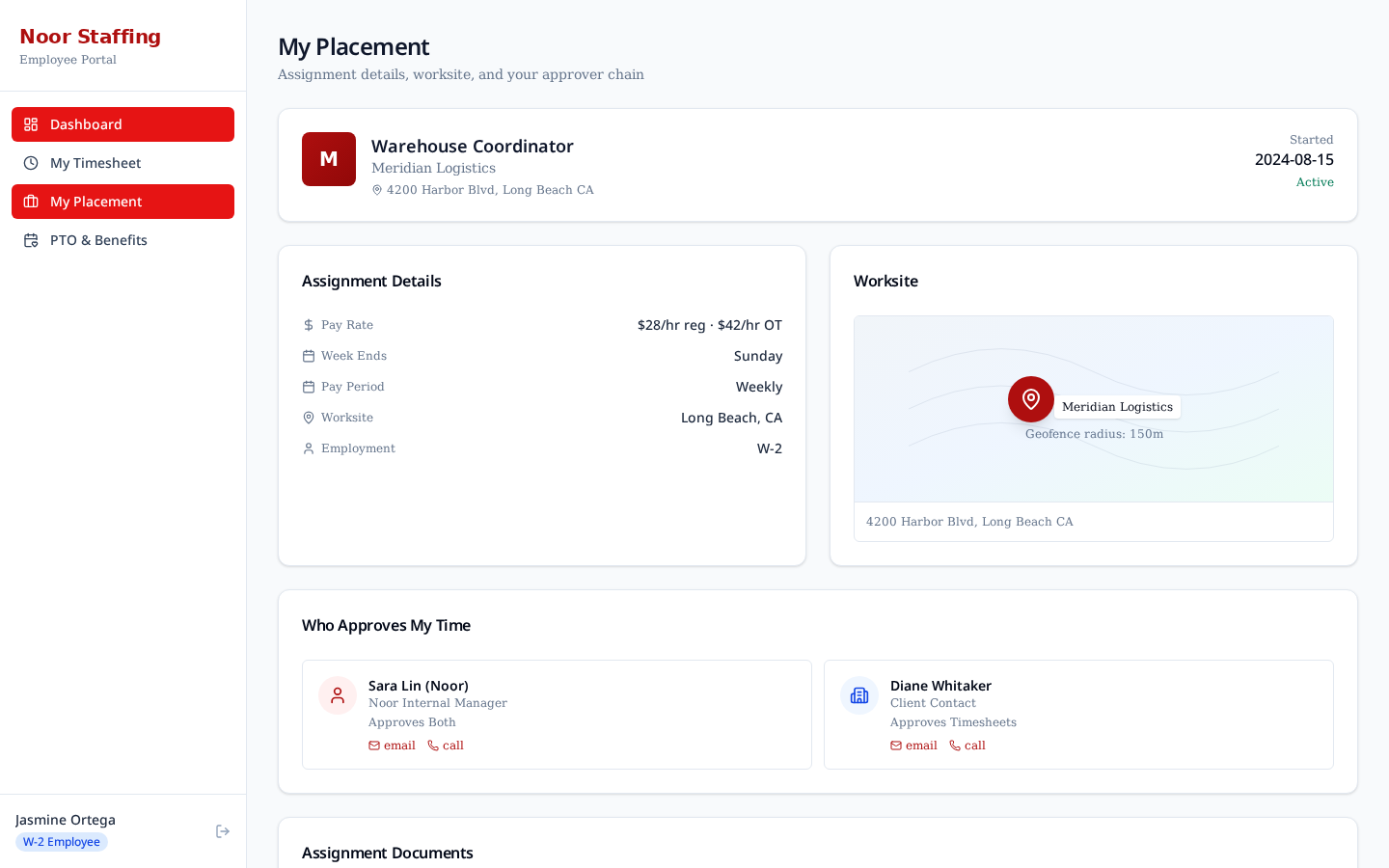Click the Weekly pay period value
1389x868 pixels.
(x=759, y=387)
